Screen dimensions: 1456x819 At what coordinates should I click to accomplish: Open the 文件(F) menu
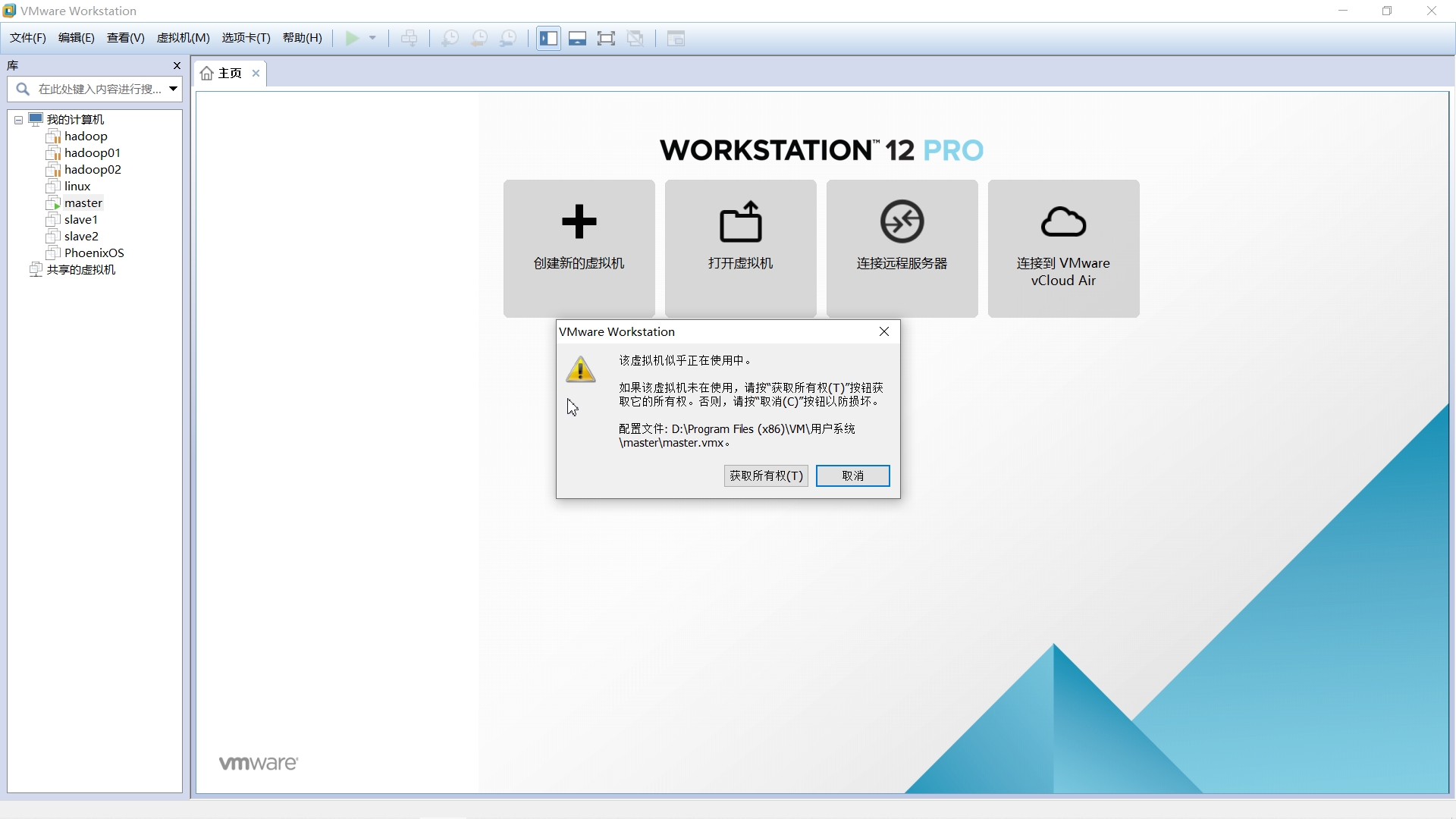click(28, 38)
